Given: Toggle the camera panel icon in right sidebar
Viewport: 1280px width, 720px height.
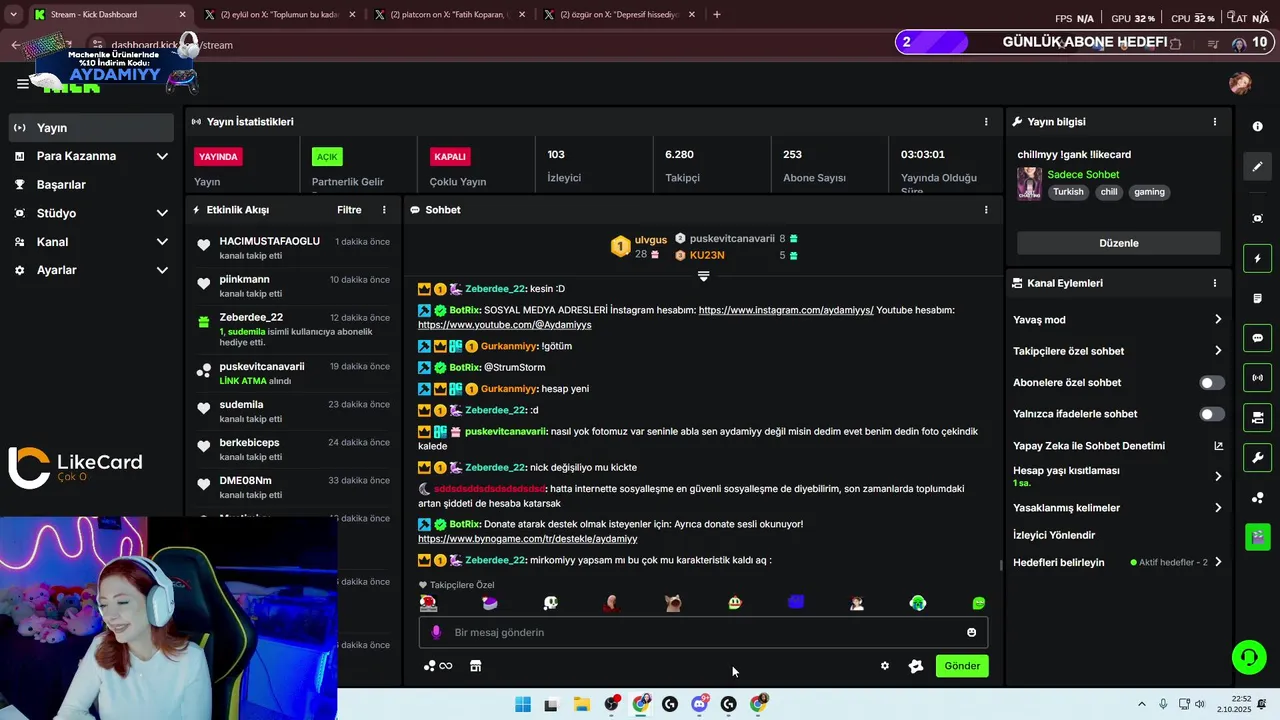Looking at the screenshot, I should [1258, 418].
